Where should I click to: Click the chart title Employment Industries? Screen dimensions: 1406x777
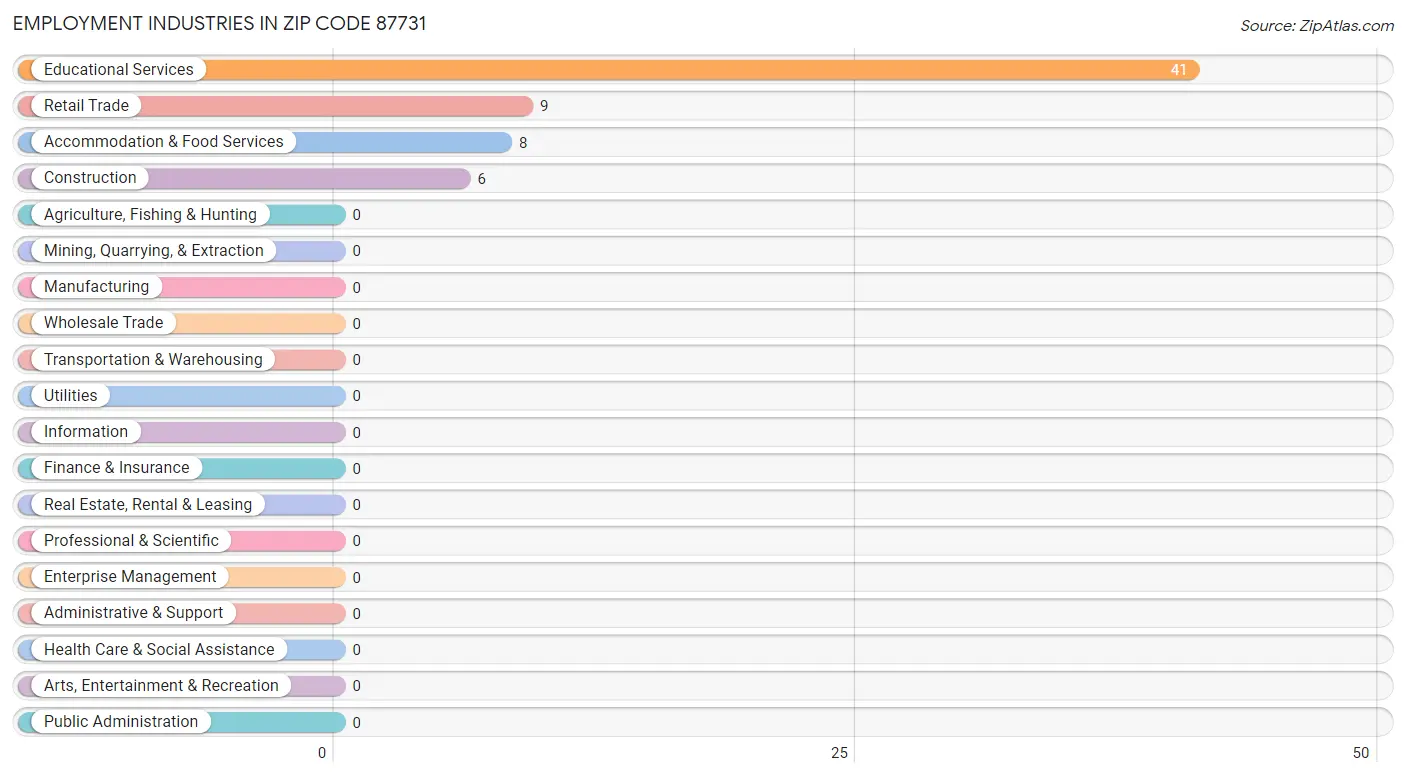pos(220,23)
